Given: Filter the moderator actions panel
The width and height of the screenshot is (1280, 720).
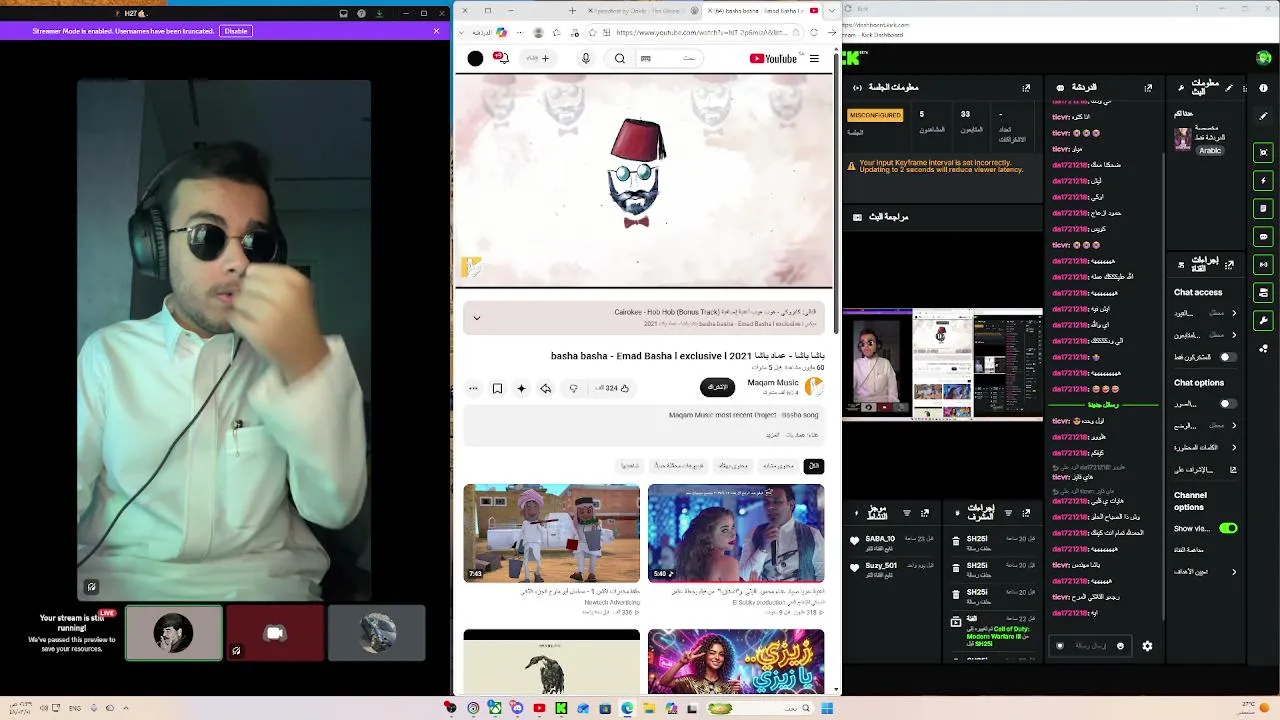Looking at the screenshot, I should click(1008, 513).
